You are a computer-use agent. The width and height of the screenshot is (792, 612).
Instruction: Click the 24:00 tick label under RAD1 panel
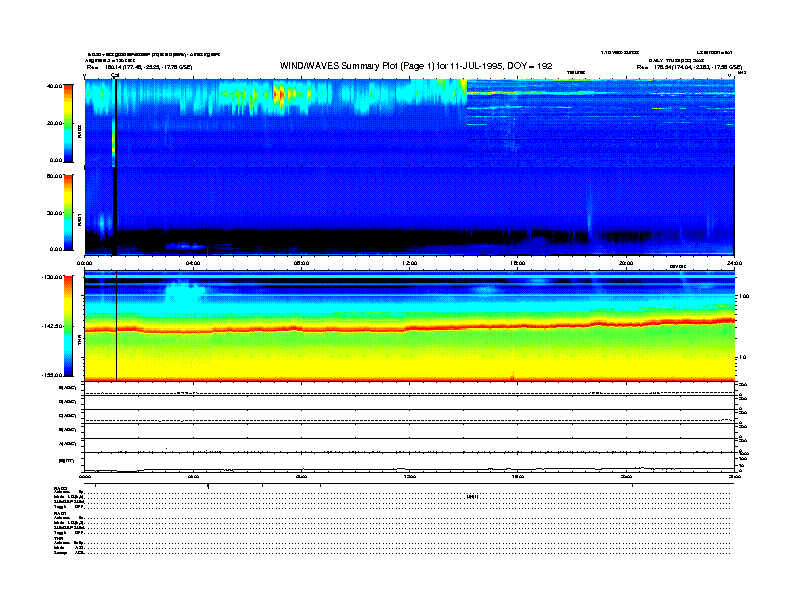[x=734, y=263]
